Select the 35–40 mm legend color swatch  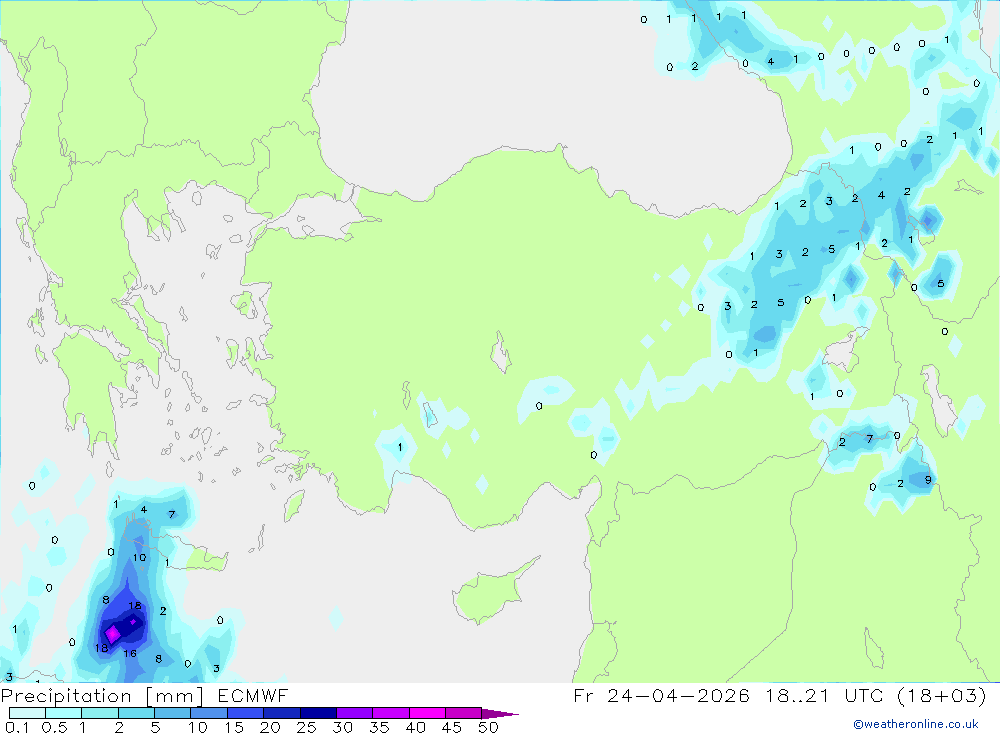[391, 713]
